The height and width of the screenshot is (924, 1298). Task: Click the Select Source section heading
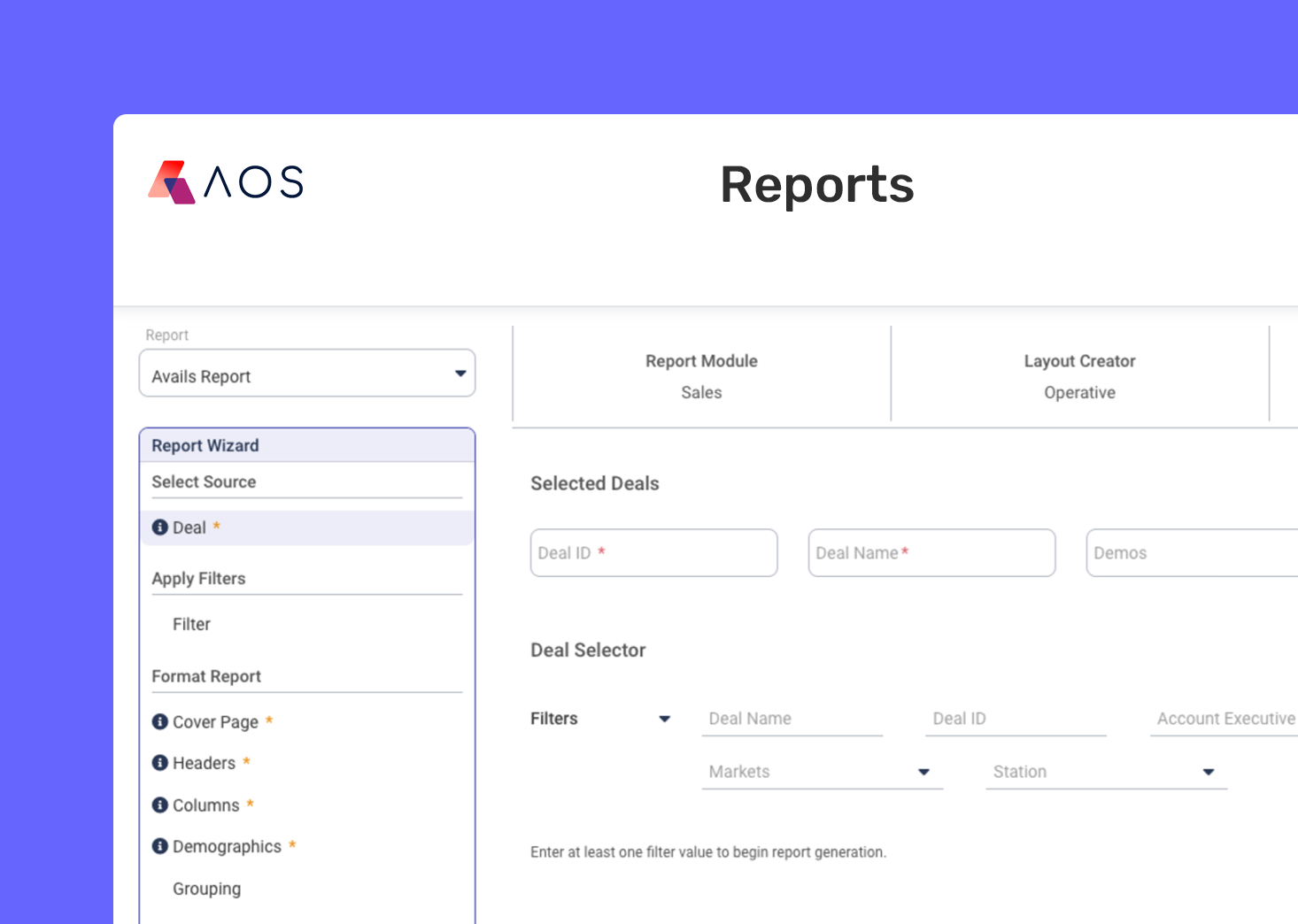(204, 481)
